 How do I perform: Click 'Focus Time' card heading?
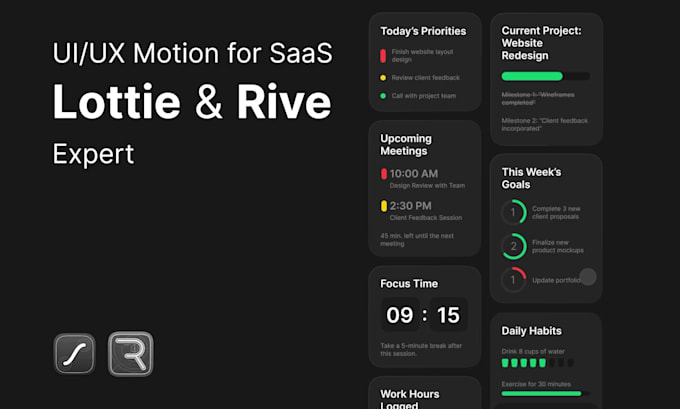tap(409, 284)
